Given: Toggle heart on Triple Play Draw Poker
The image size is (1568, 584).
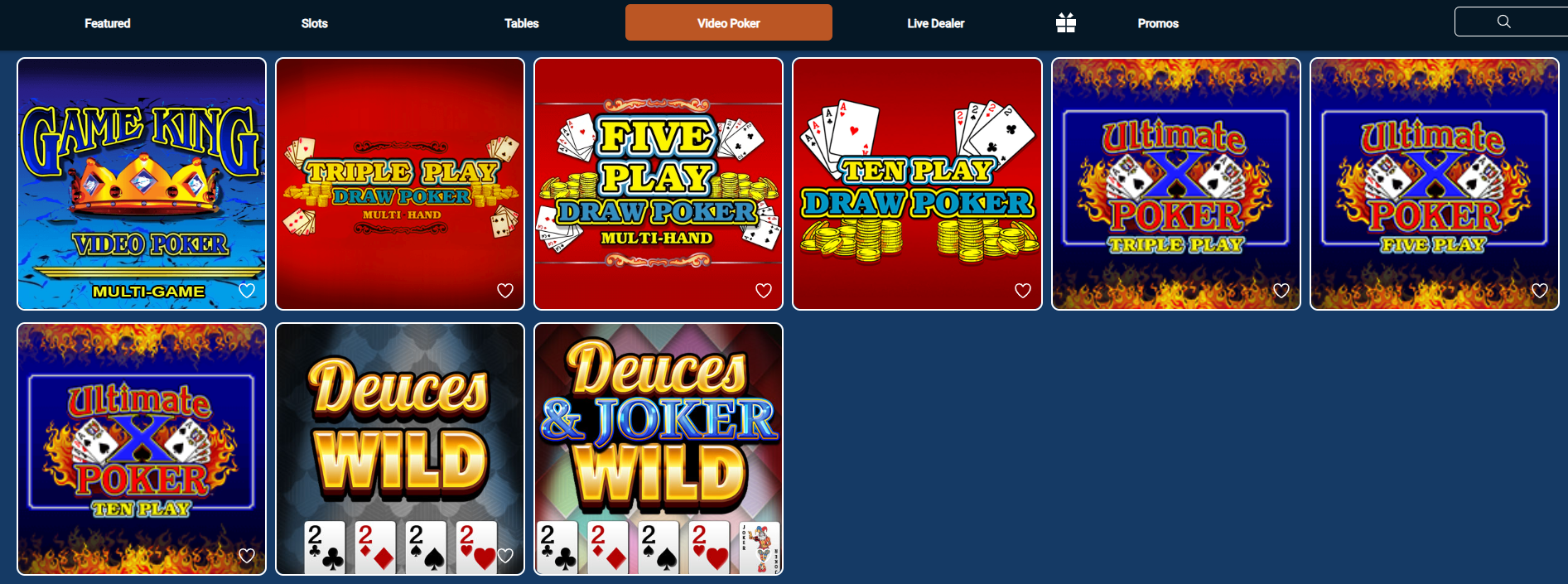Looking at the screenshot, I should click(505, 291).
